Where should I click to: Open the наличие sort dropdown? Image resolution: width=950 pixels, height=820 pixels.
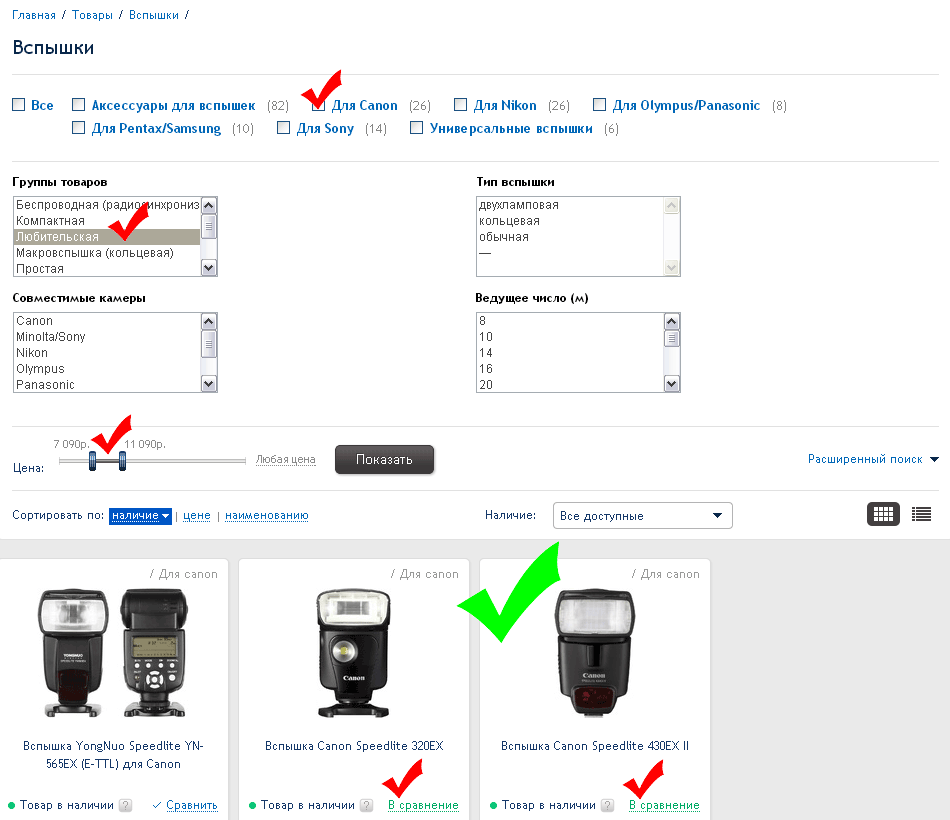[x=140, y=516]
